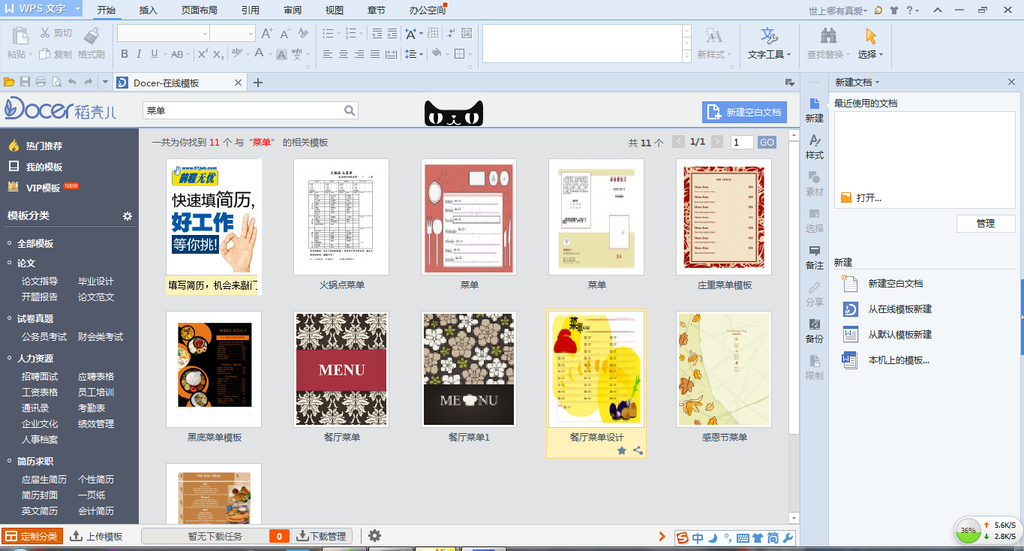Open the font name dropdown
Image resolution: width=1024 pixels, height=551 pixels.
205,33
